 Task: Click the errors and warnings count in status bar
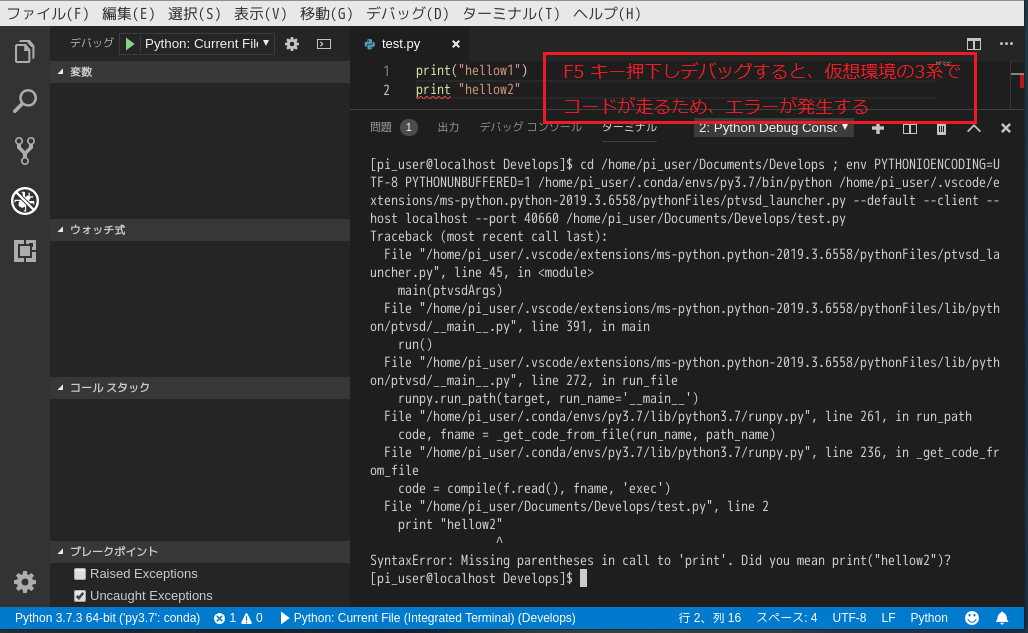238,618
